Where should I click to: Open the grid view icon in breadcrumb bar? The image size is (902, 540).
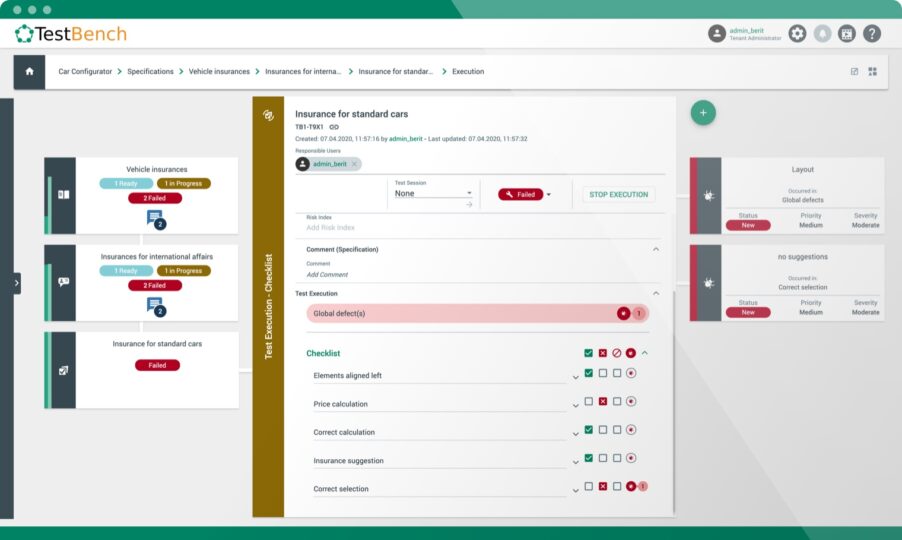[x=872, y=72]
